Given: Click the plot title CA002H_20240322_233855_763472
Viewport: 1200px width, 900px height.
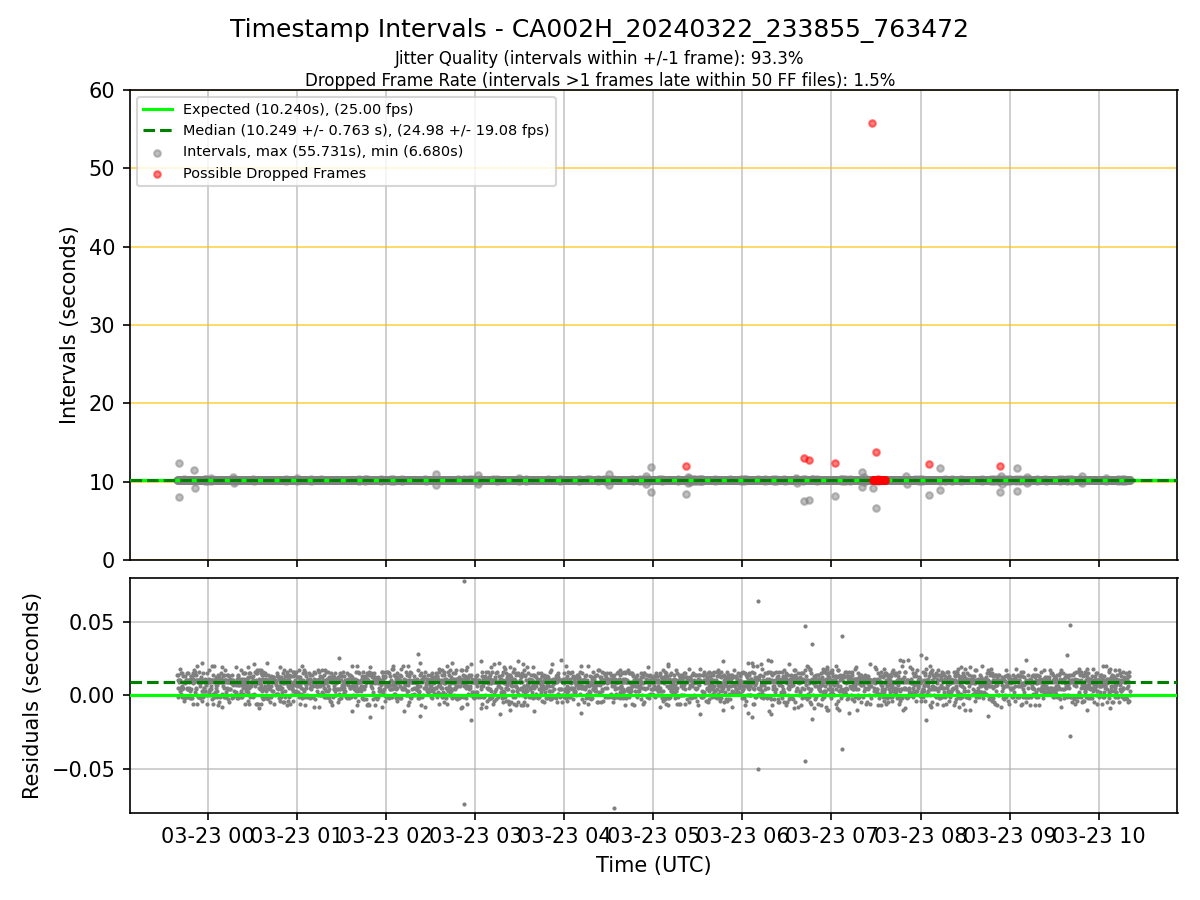Looking at the screenshot, I should click(x=599, y=29).
